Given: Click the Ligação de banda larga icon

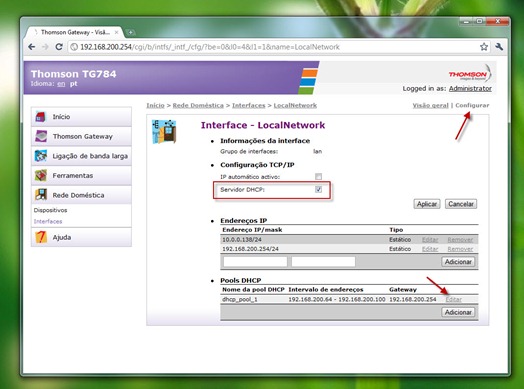Looking at the screenshot, I should click(41, 156).
